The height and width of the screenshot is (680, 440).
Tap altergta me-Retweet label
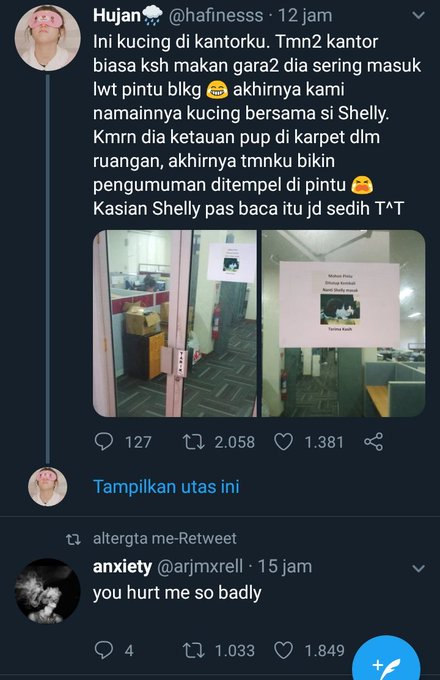(x=165, y=538)
